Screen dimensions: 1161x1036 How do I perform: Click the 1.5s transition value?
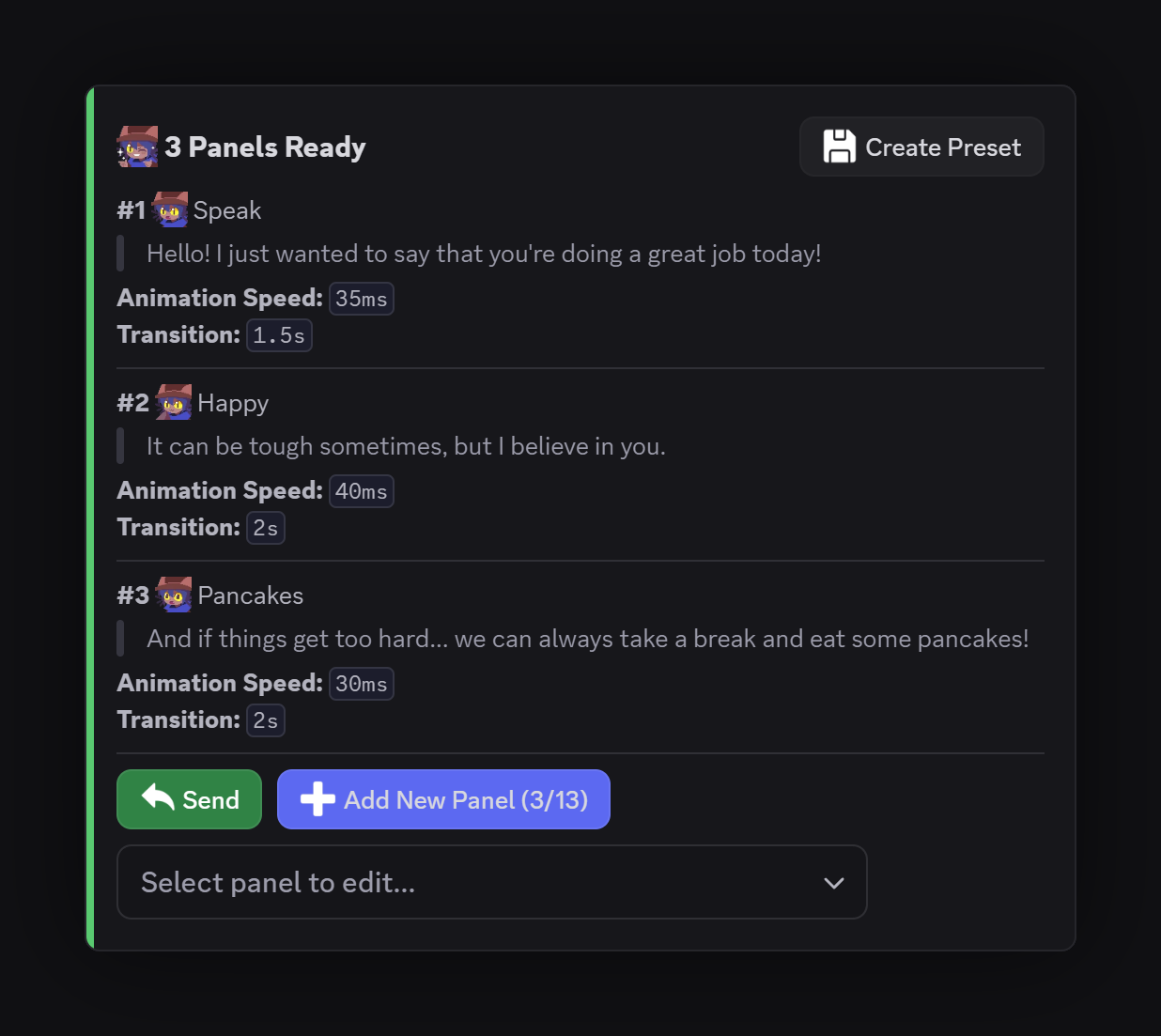tap(279, 335)
